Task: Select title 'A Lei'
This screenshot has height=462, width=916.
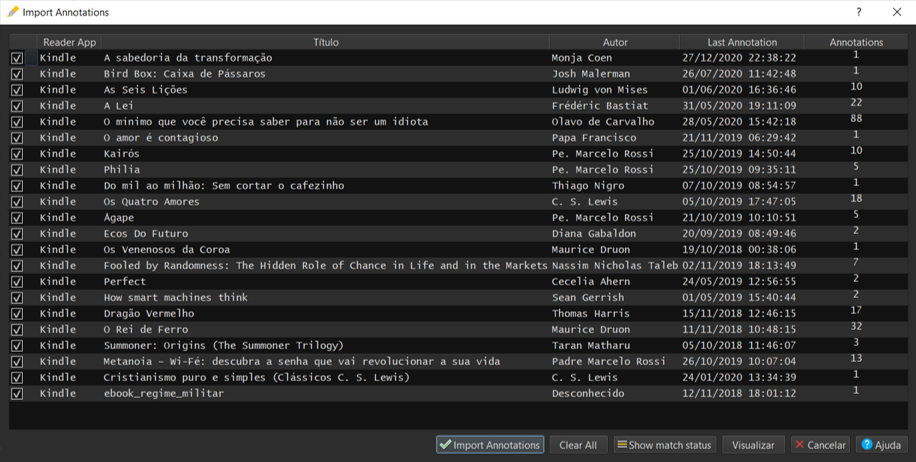Action: (119, 106)
